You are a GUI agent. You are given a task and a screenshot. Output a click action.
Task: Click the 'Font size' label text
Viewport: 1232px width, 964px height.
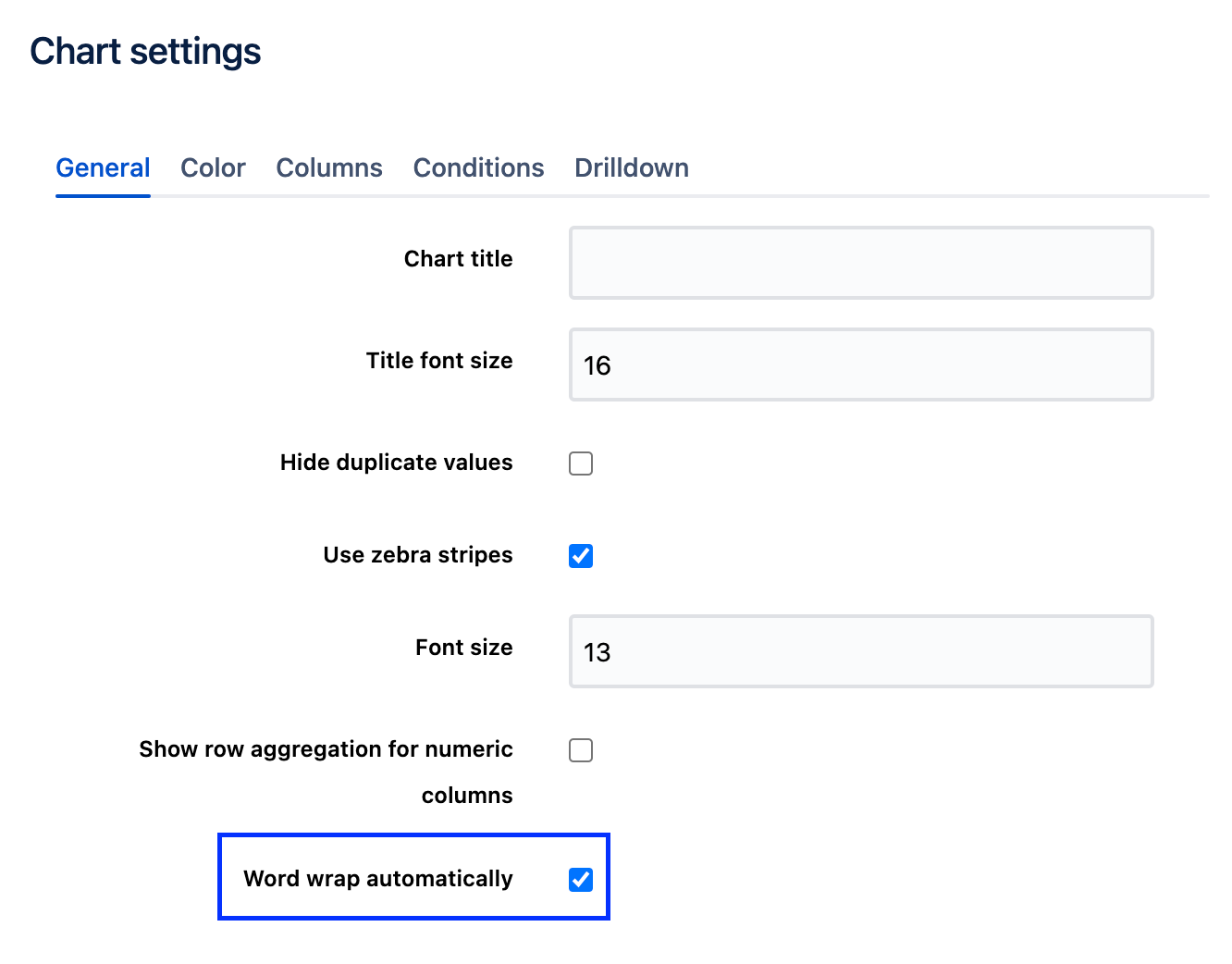tap(463, 648)
